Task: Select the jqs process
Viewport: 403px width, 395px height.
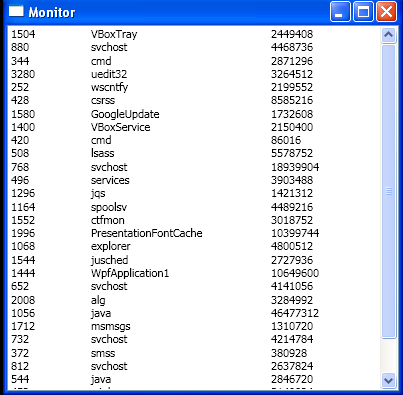Action: pyautogui.click(x=195, y=193)
